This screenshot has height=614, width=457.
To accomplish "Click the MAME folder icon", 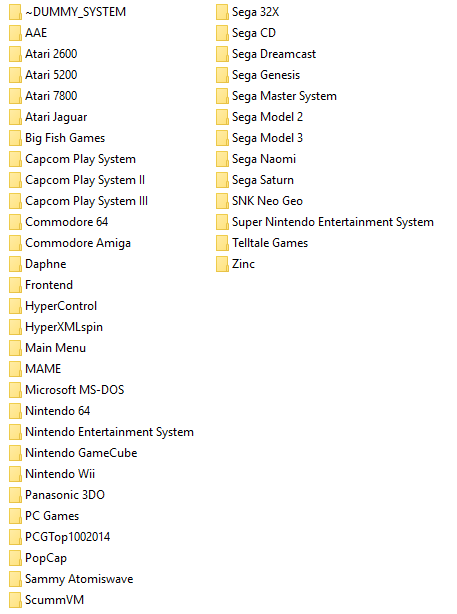I will point(15,369).
